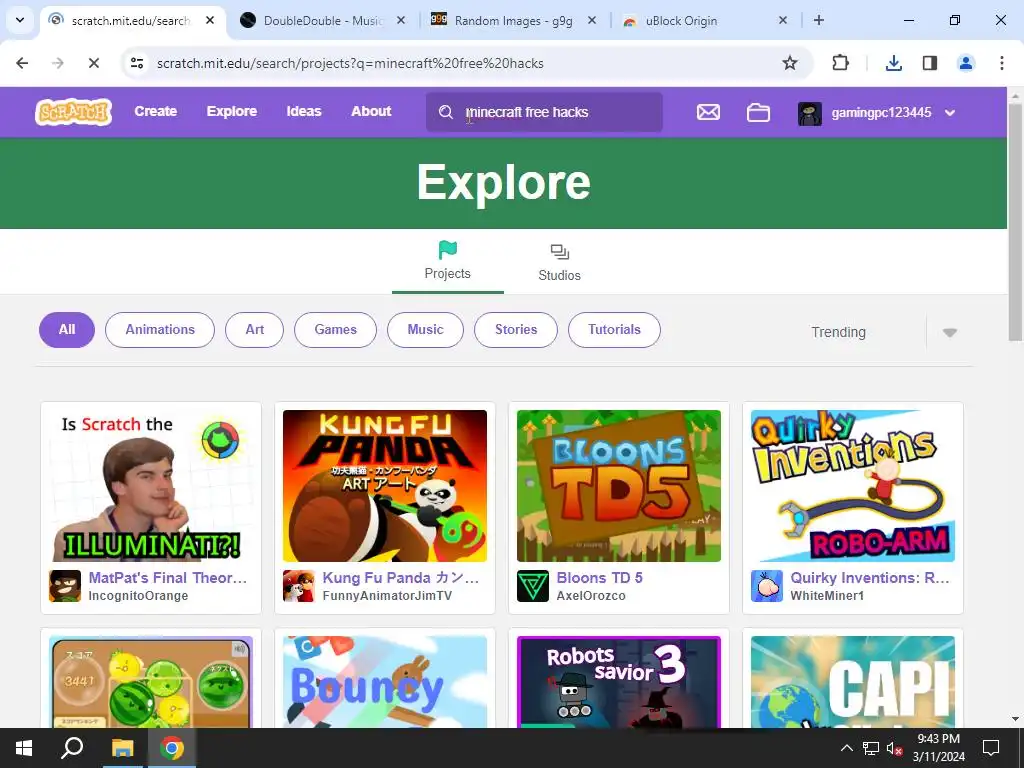Click the WhiteMiner1 author avatar

click(767, 586)
